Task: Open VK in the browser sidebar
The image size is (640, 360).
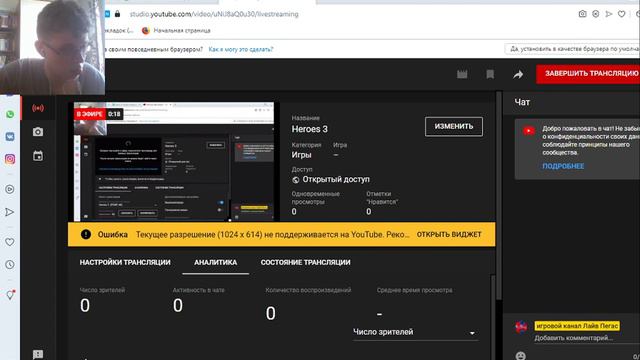Action: tap(10, 136)
